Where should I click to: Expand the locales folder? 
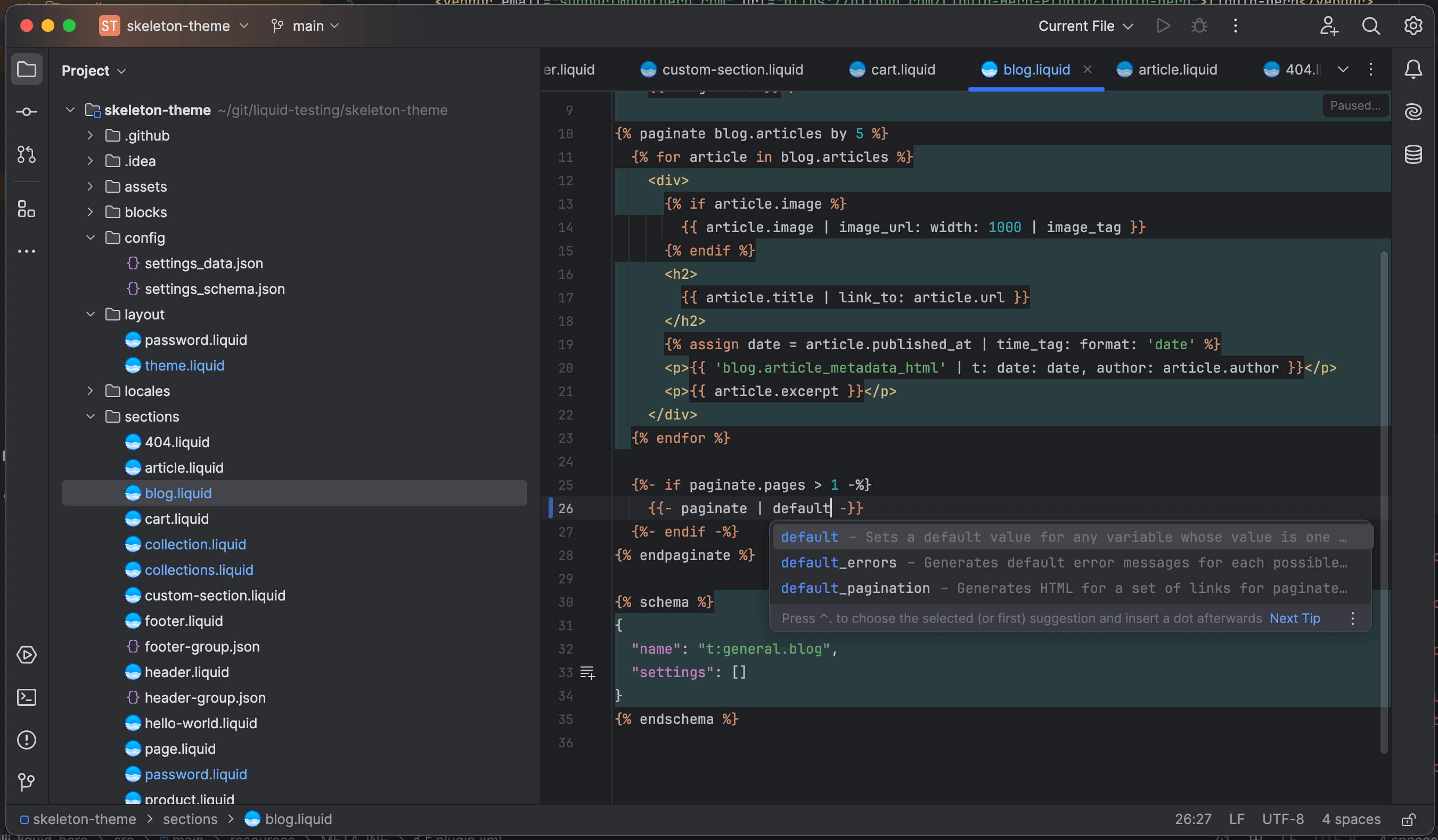click(90, 391)
